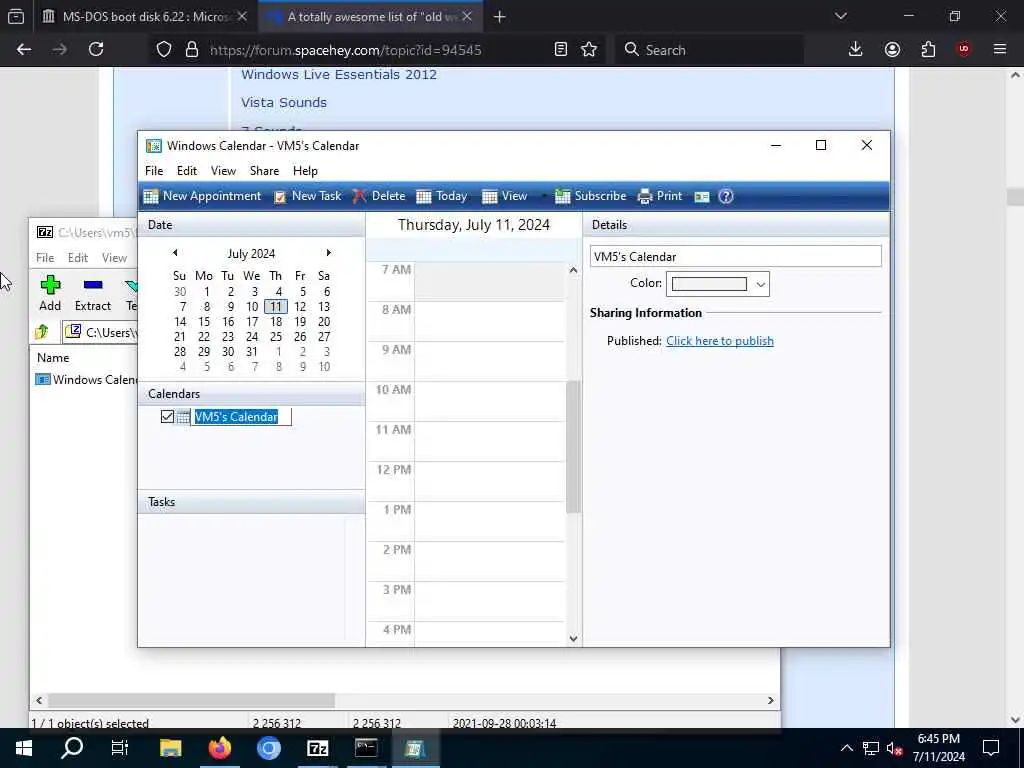The width and height of the screenshot is (1024, 768).
Task: Open a new browser tab
Action: (500, 17)
